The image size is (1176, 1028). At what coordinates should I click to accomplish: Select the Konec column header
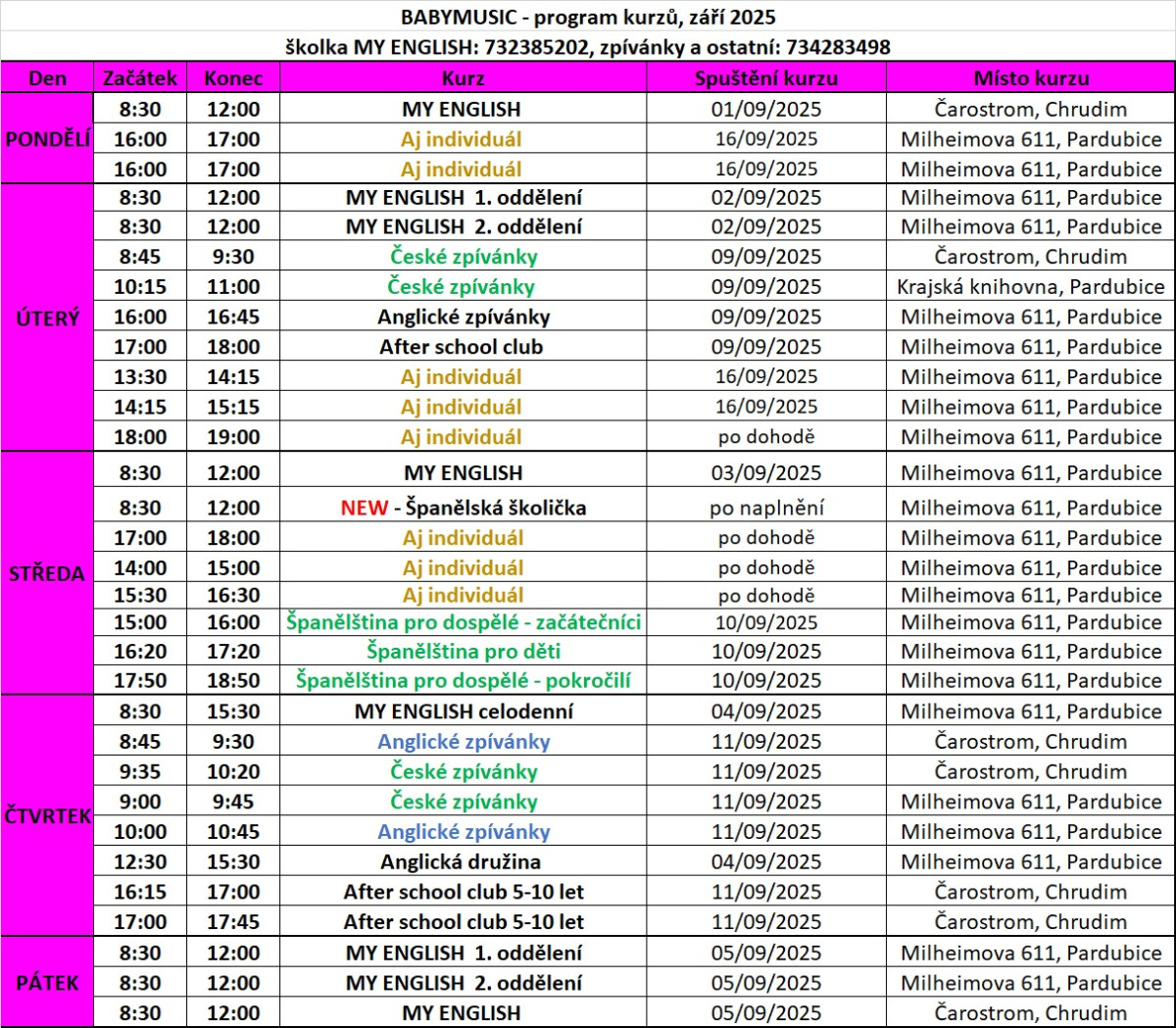[x=233, y=78]
